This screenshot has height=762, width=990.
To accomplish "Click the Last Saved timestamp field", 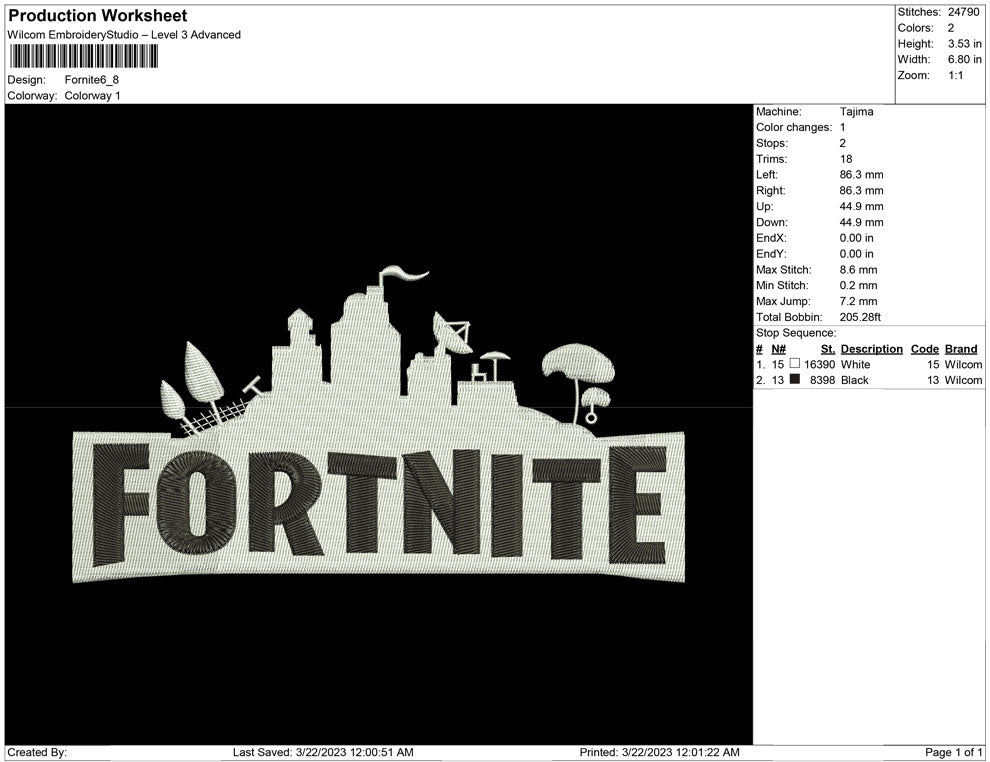I will (322, 750).
